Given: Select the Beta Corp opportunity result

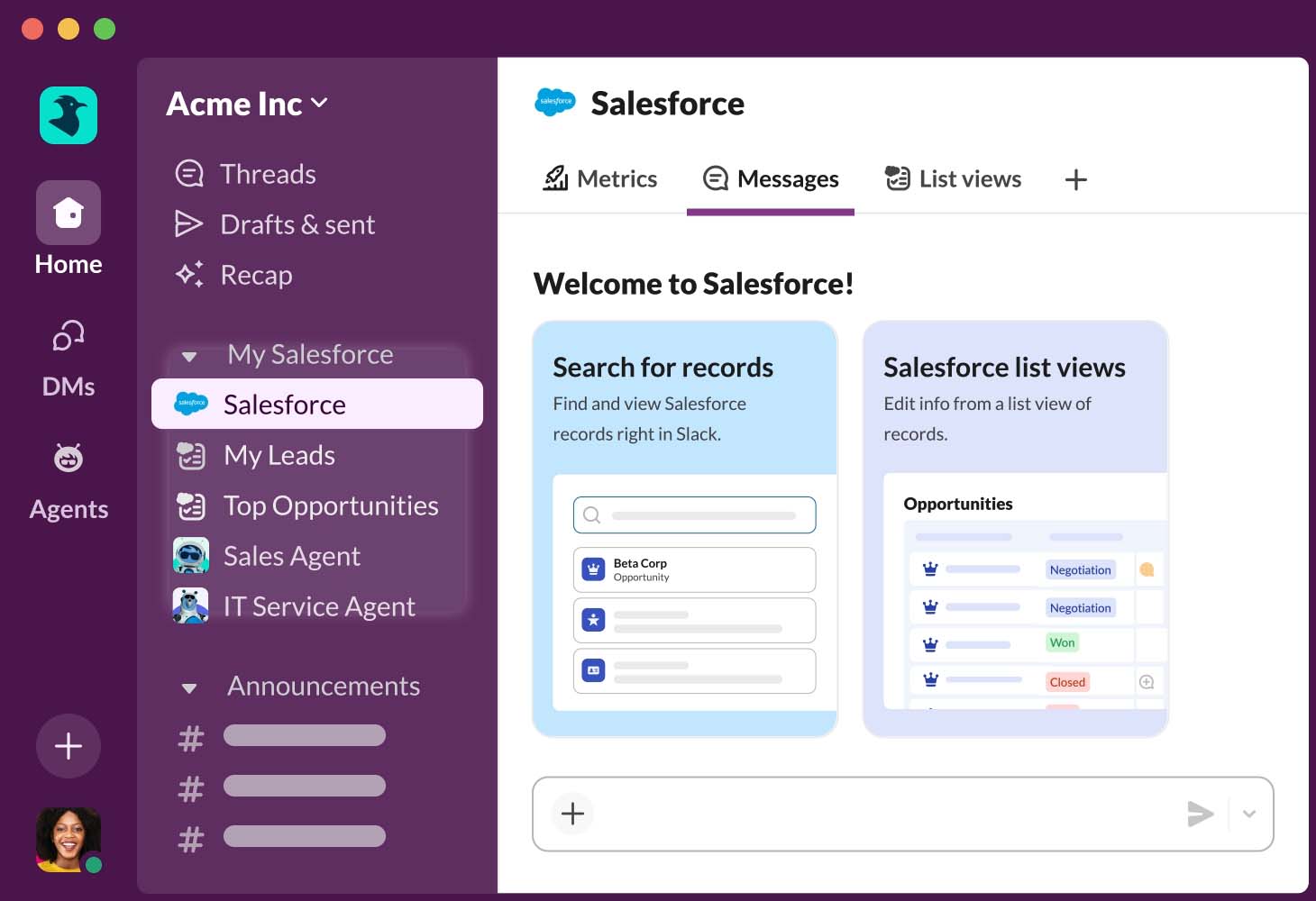Looking at the screenshot, I should tap(694, 569).
